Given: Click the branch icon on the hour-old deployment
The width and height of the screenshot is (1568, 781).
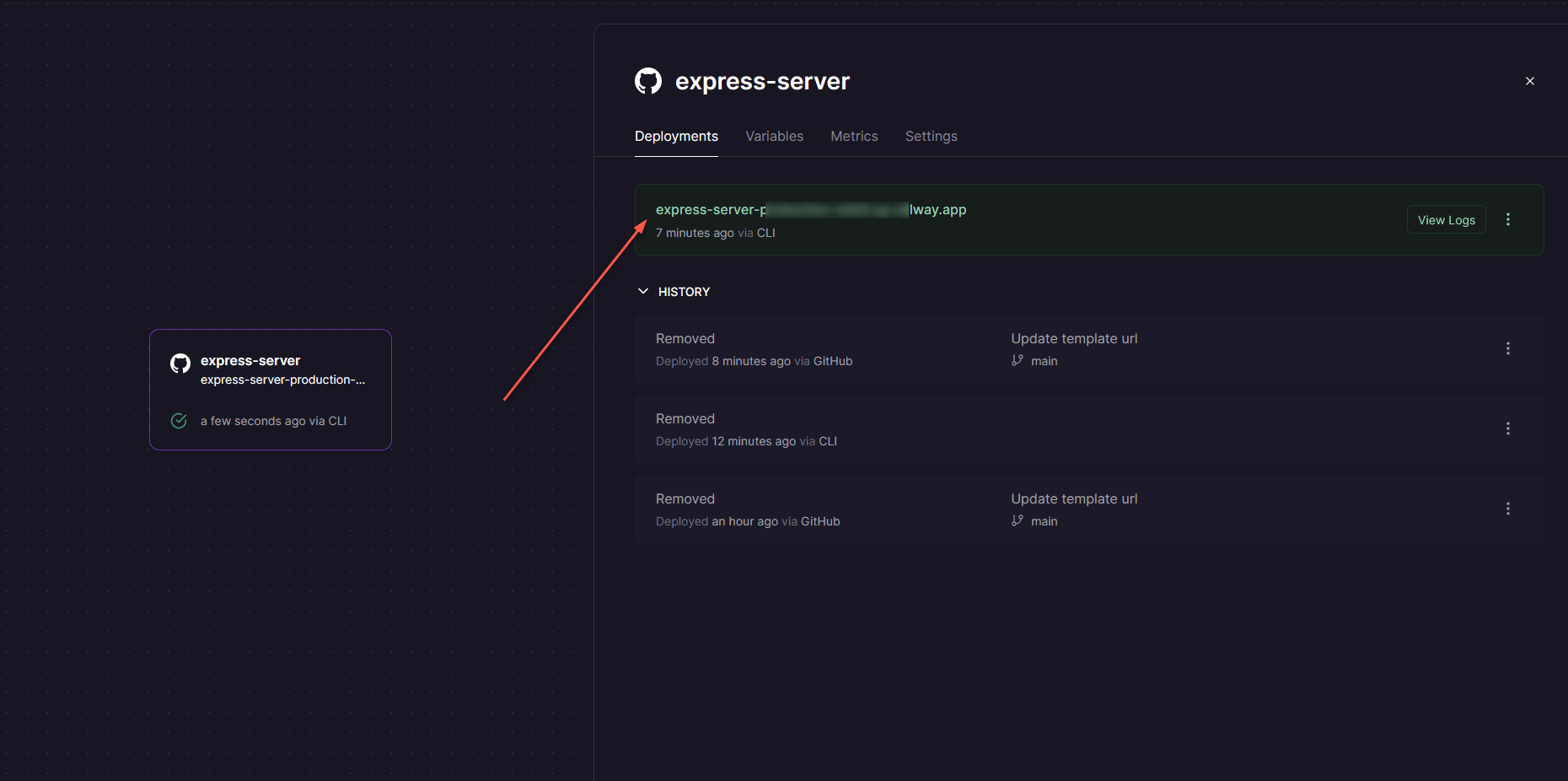Looking at the screenshot, I should tap(1018, 521).
